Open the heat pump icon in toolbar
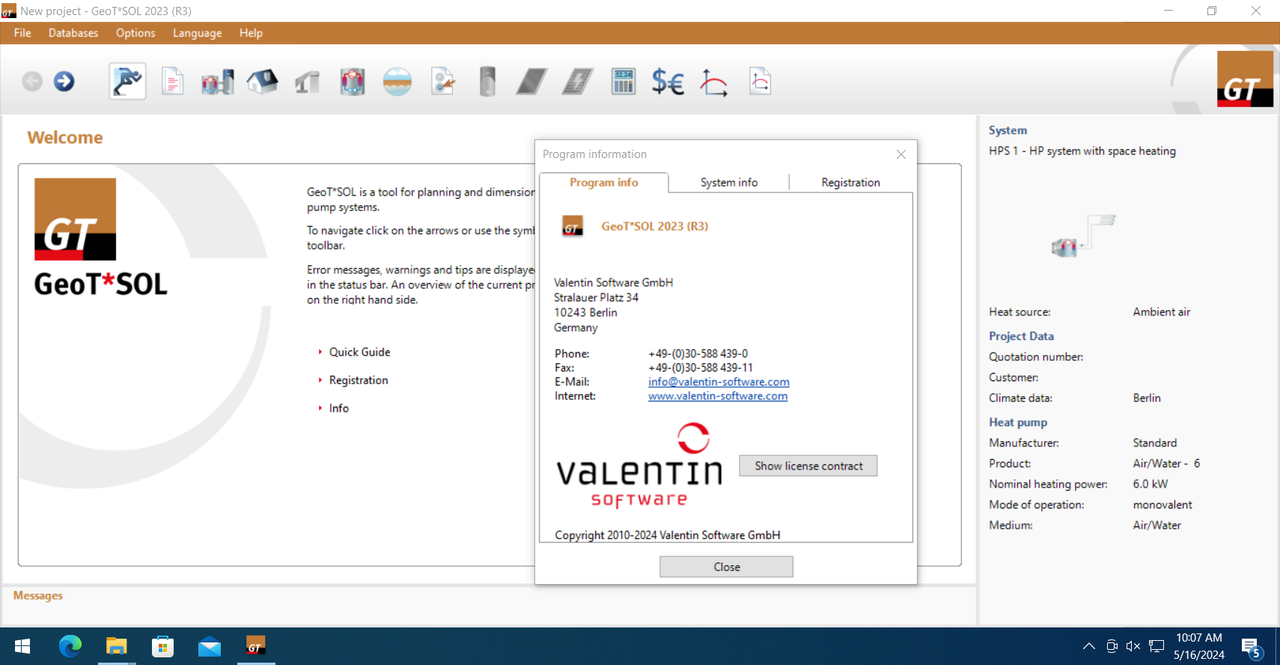Screen dimensions: 1280x665 pos(352,82)
